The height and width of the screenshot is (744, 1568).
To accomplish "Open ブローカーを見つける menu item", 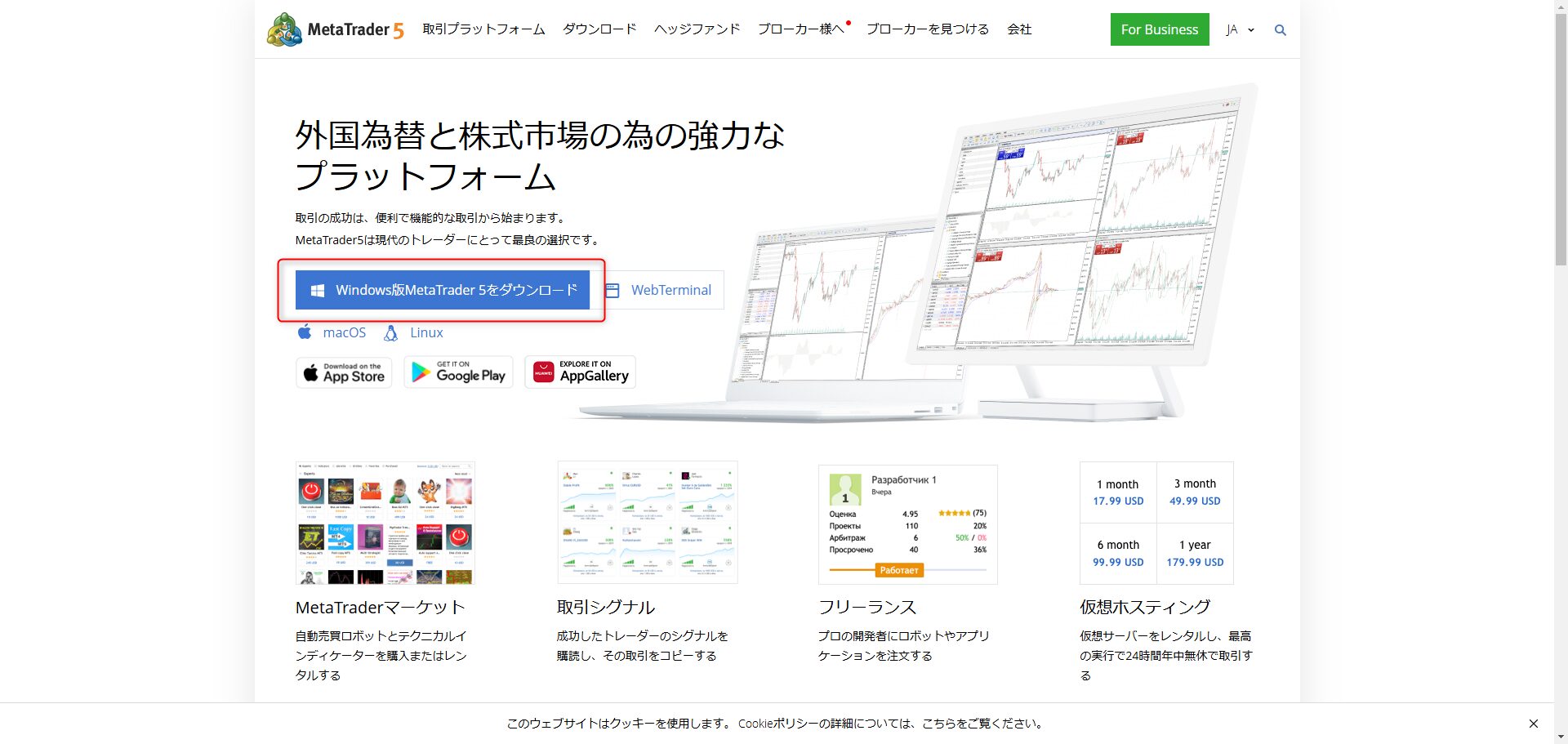I will tap(928, 29).
